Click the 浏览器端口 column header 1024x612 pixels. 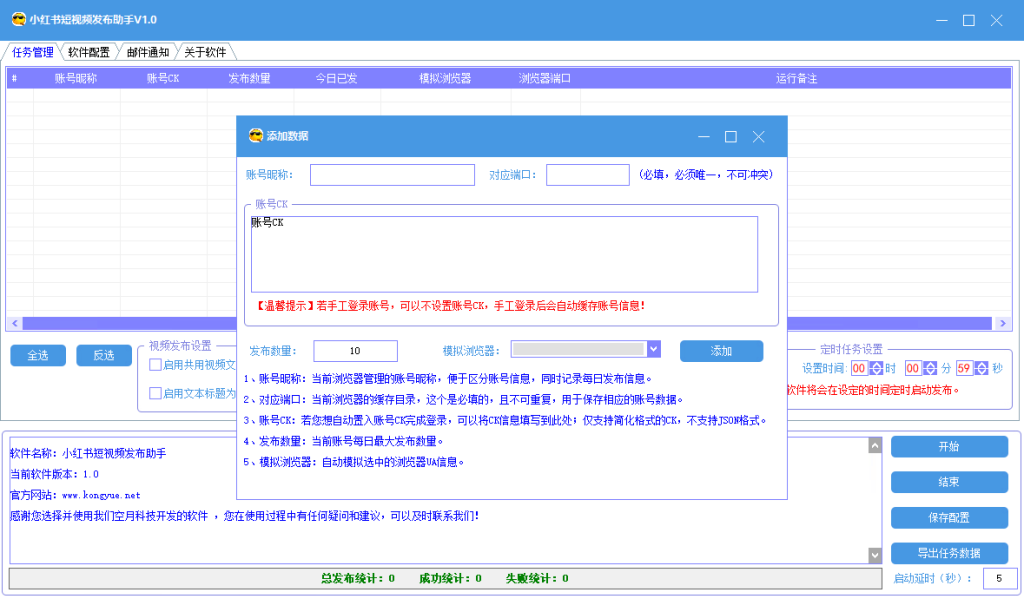click(x=545, y=78)
